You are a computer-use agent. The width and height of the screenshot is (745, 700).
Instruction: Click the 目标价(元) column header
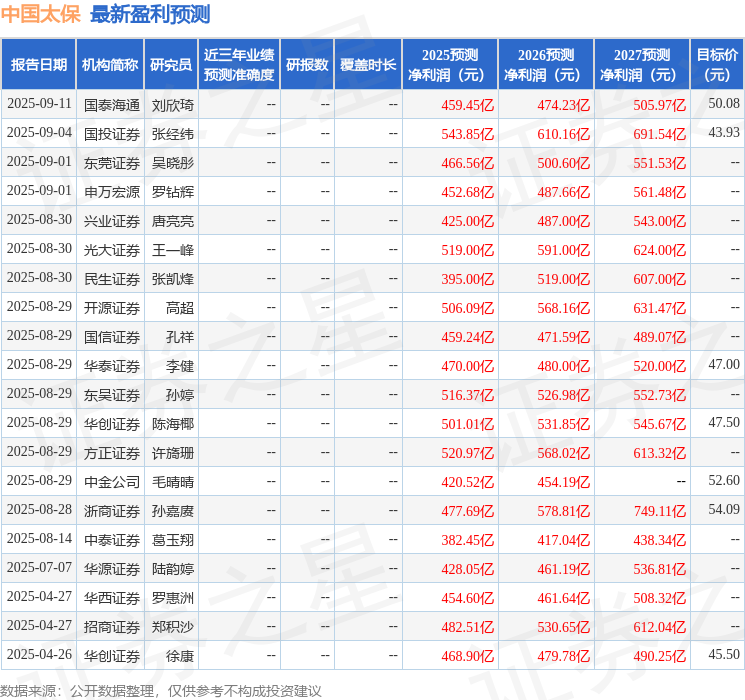[x=717, y=65]
